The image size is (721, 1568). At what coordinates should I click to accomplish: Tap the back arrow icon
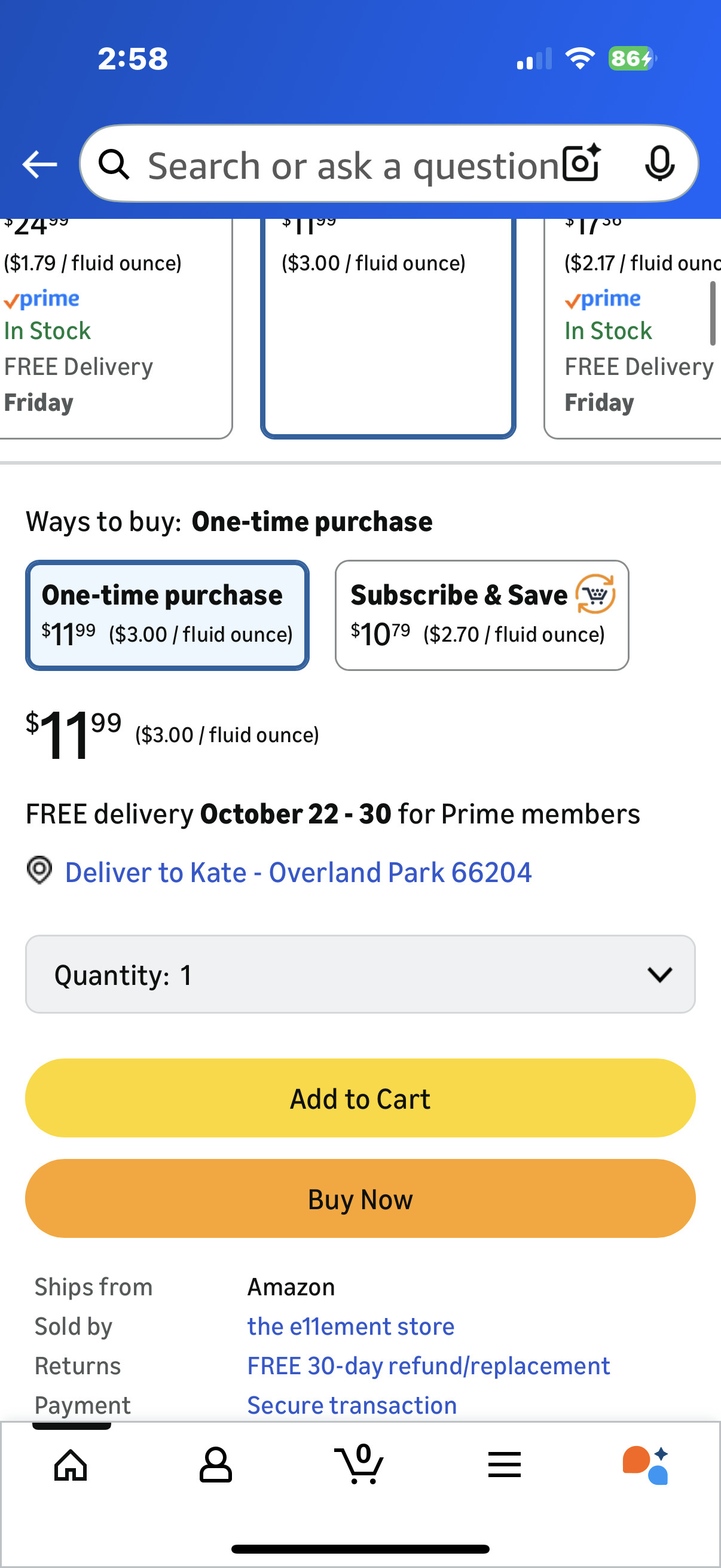coord(39,164)
